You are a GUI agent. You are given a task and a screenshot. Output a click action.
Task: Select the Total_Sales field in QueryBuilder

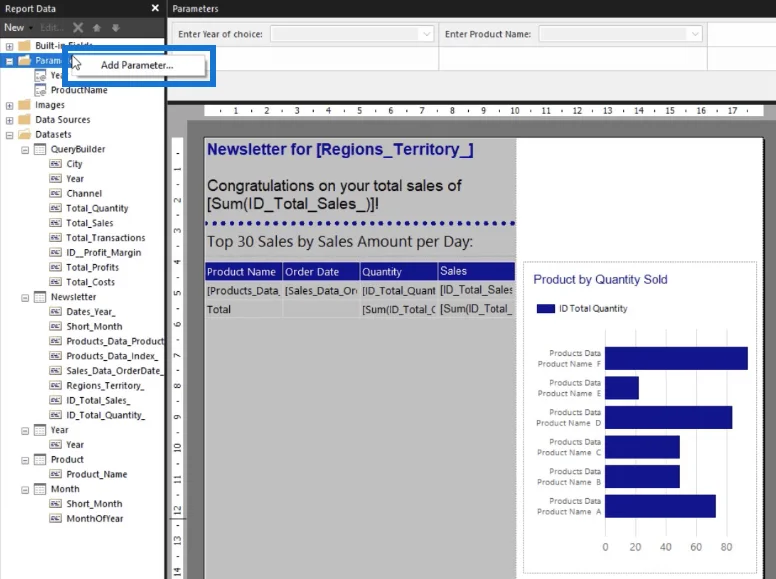[x=90, y=223]
